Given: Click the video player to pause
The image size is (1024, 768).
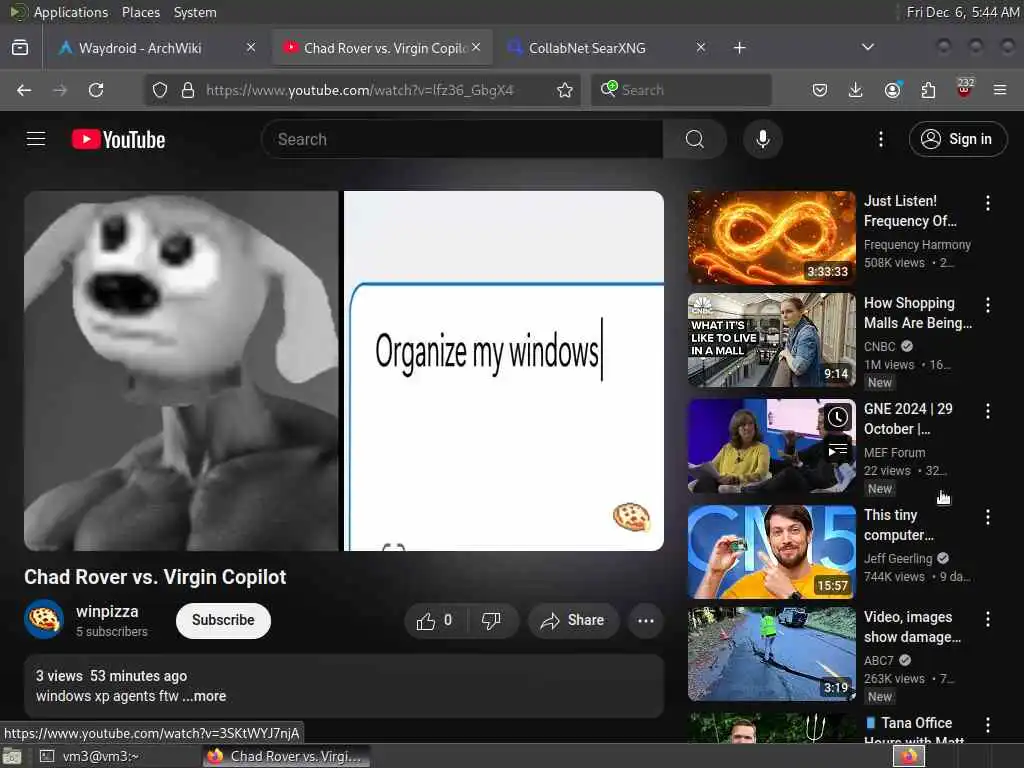Looking at the screenshot, I should click(344, 371).
